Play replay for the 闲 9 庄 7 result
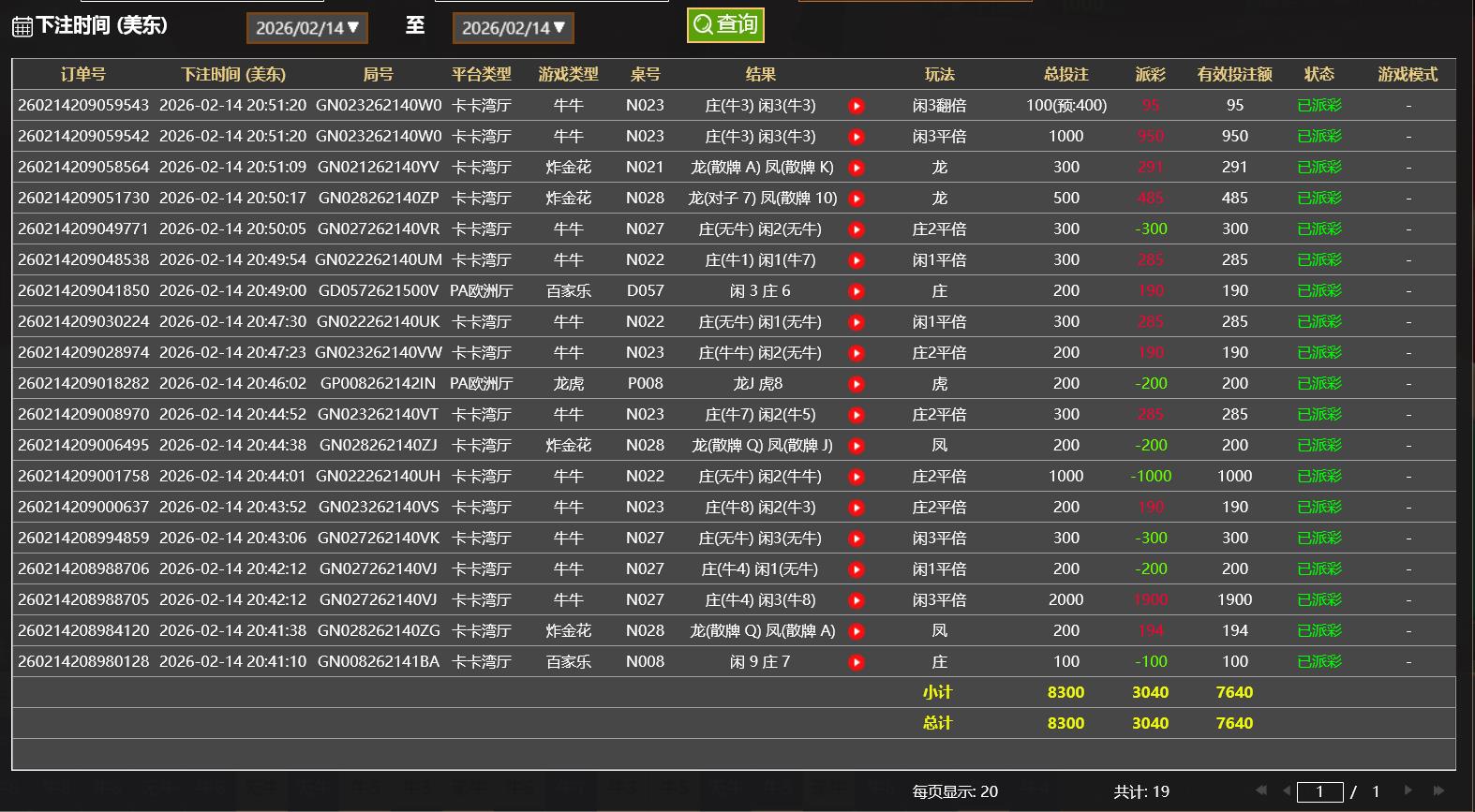The width and height of the screenshot is (1475, 812). [856, 662]
